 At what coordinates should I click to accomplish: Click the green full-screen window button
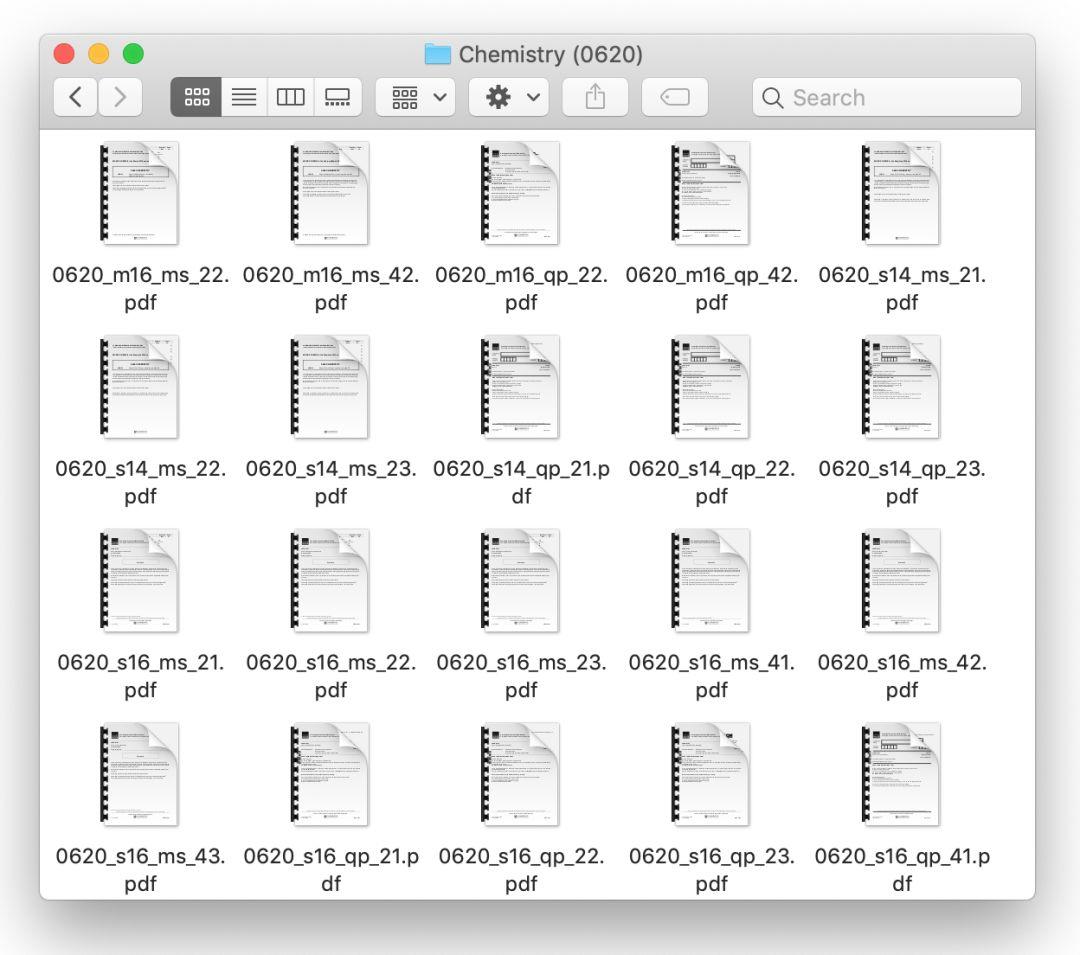tap(132, 53)
